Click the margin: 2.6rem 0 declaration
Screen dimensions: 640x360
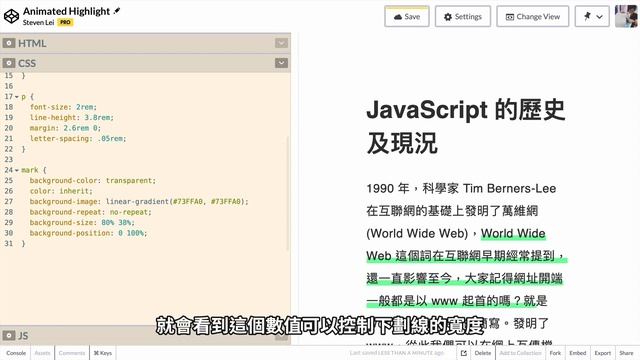65,128
